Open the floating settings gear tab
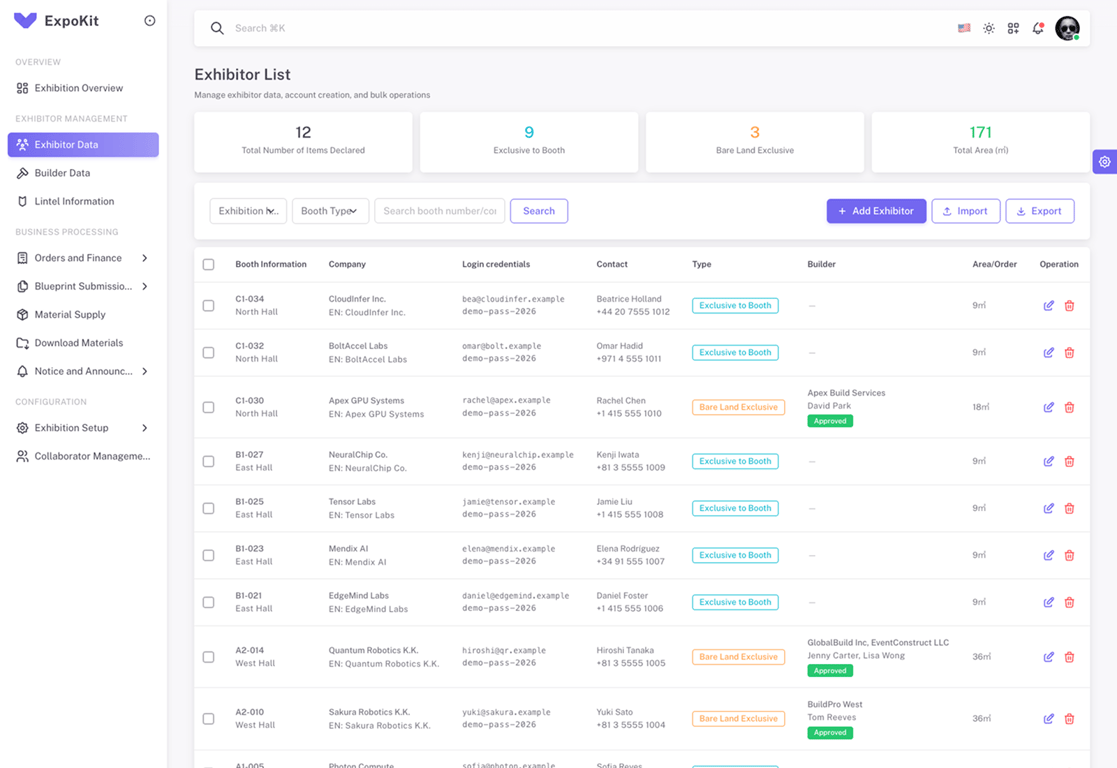Screen dimensions: 1117x768 tap(1104, 162)
